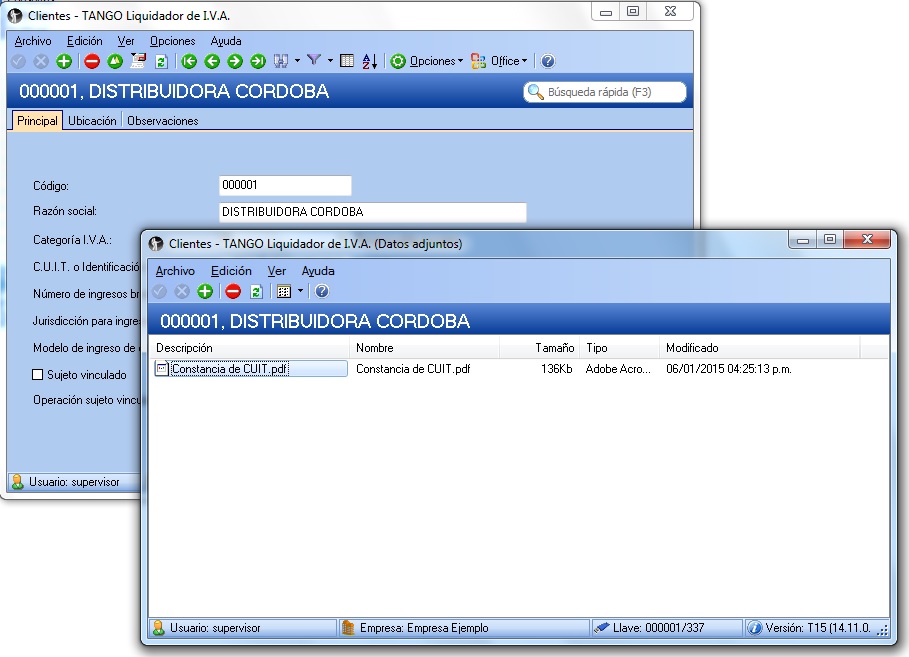
Task: Click the grayed checkmark in Datos adjuntos toolbar
Action: 159,292
